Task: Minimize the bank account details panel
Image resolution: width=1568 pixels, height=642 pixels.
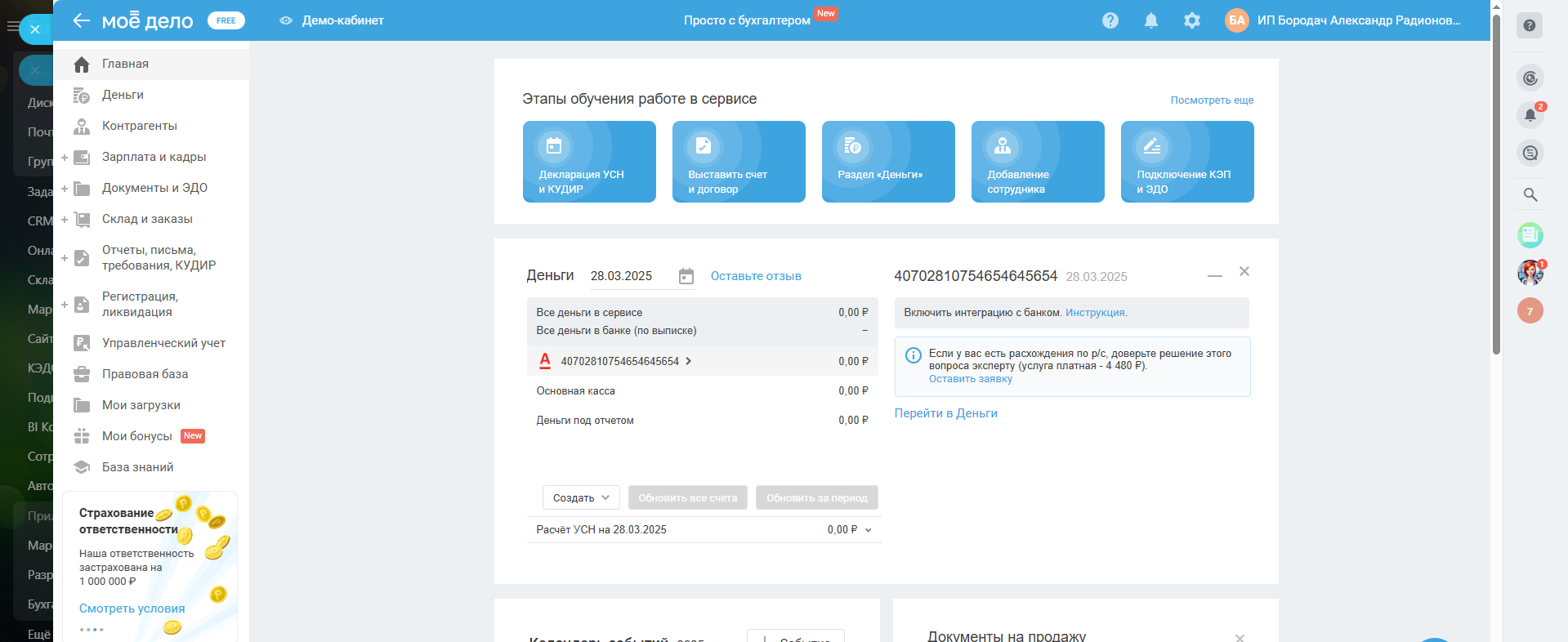Action: click(1215, 276)
